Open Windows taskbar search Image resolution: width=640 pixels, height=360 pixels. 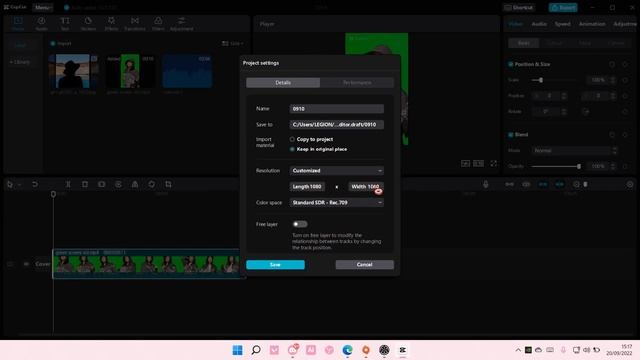point(256,350)
